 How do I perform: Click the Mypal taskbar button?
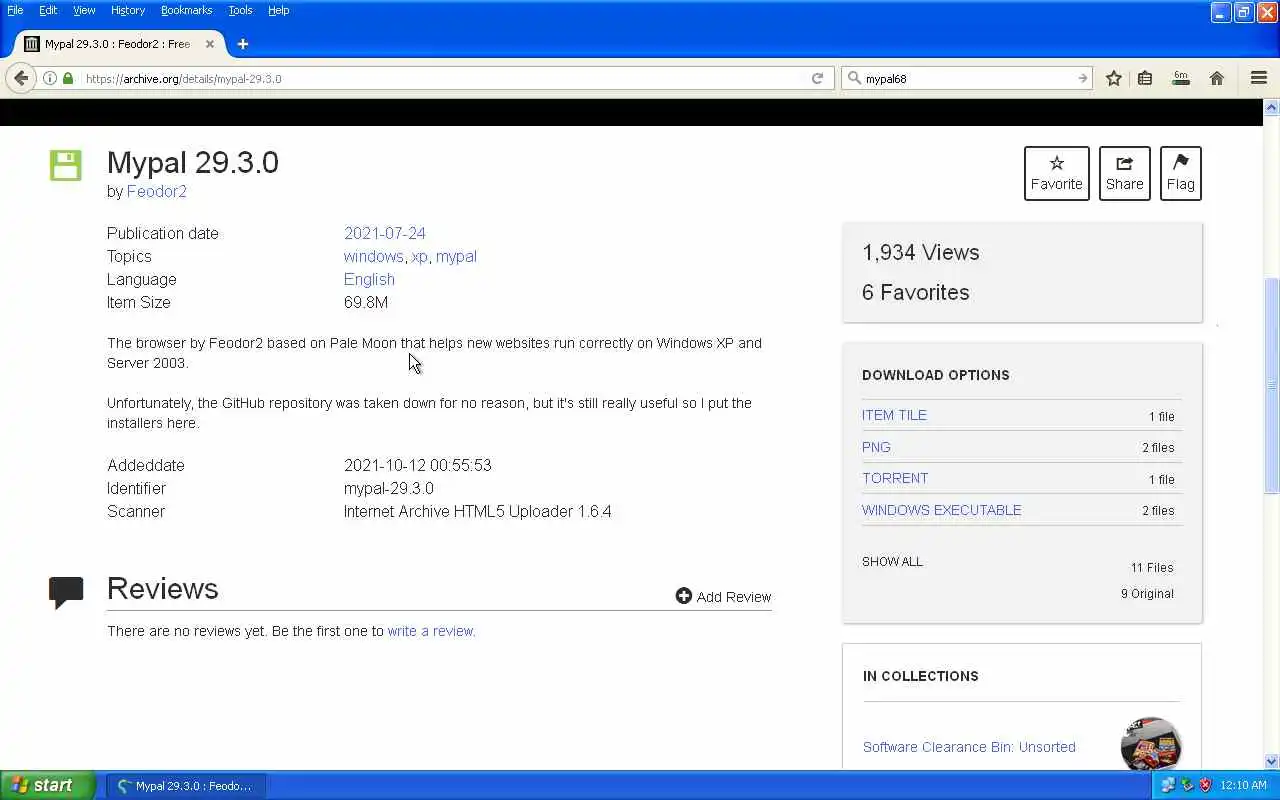(184, 786)
